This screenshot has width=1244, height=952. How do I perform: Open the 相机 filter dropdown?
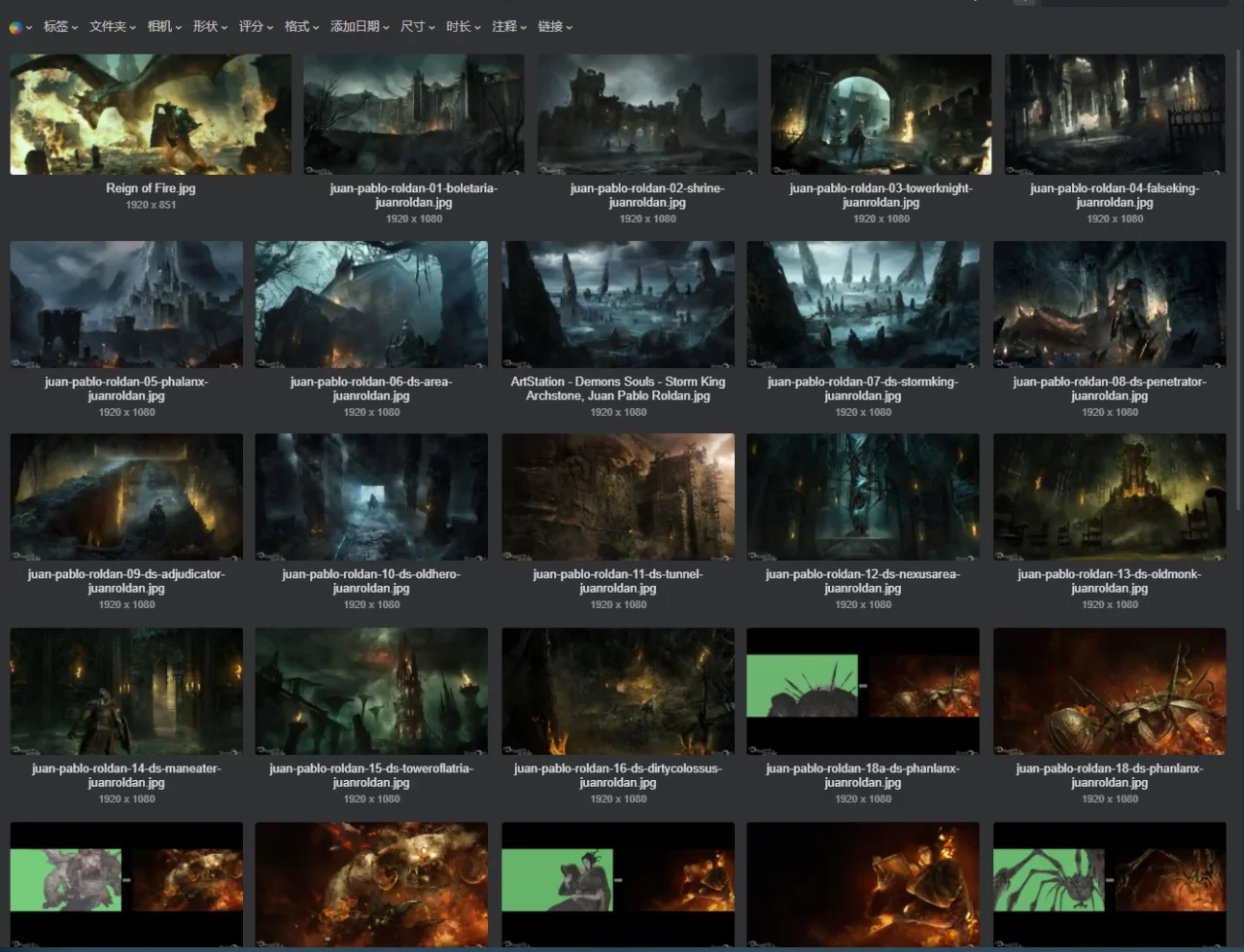[x=164, y=27]
